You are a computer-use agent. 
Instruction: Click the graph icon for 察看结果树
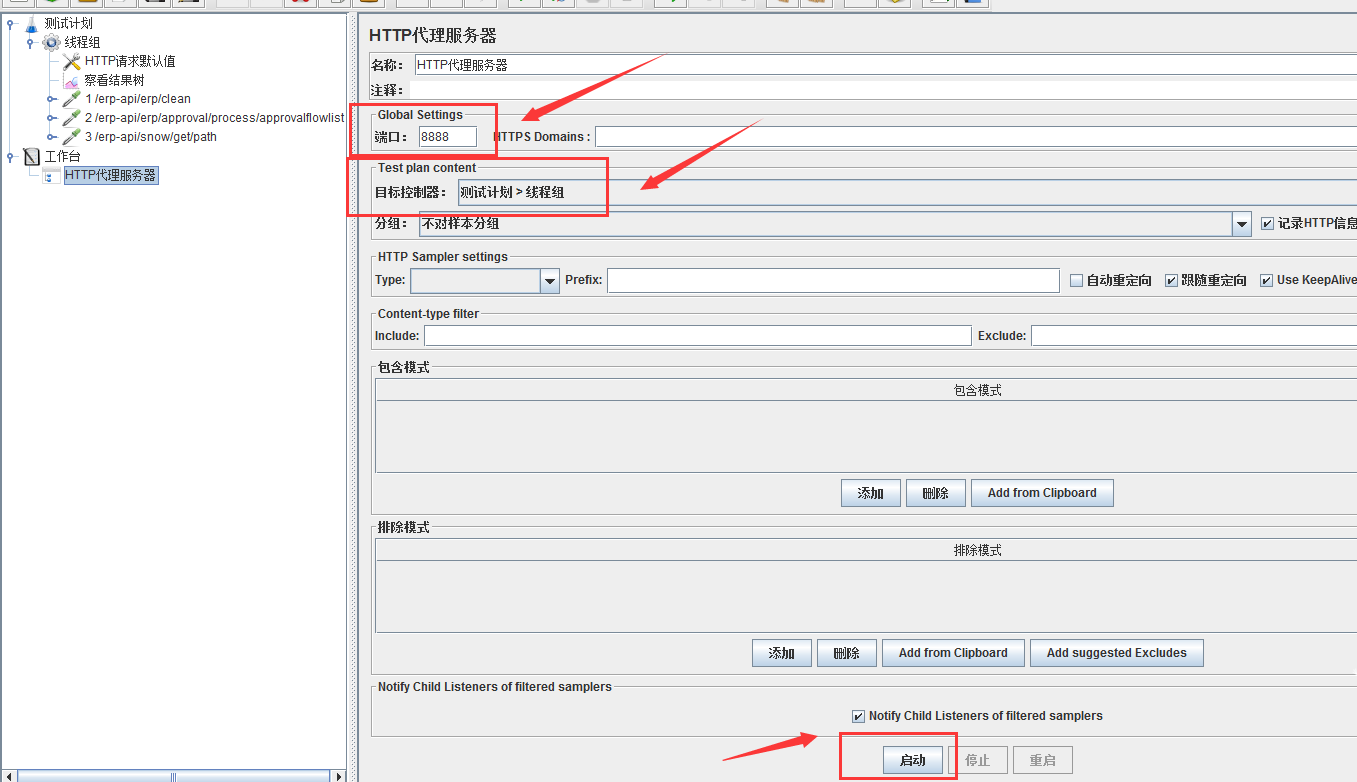click(71, 80)
